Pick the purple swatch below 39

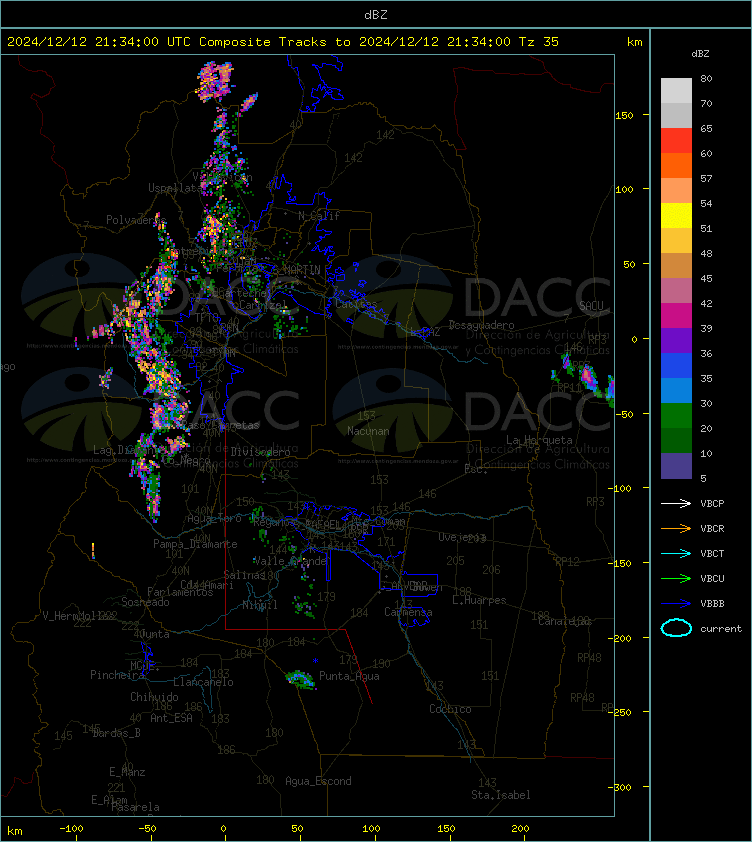(676, 340)
